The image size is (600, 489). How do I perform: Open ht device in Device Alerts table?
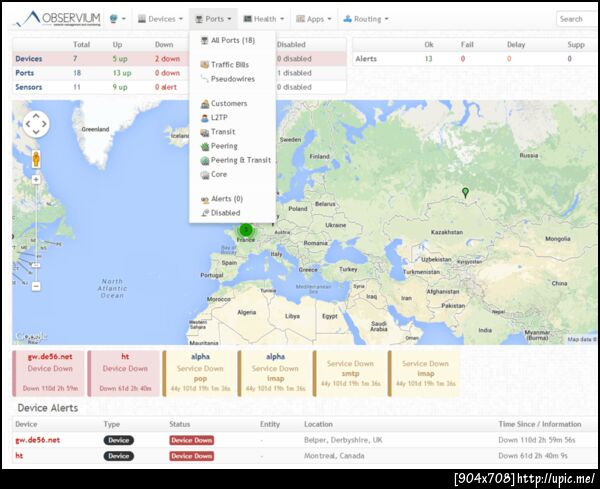click(19, 456)
